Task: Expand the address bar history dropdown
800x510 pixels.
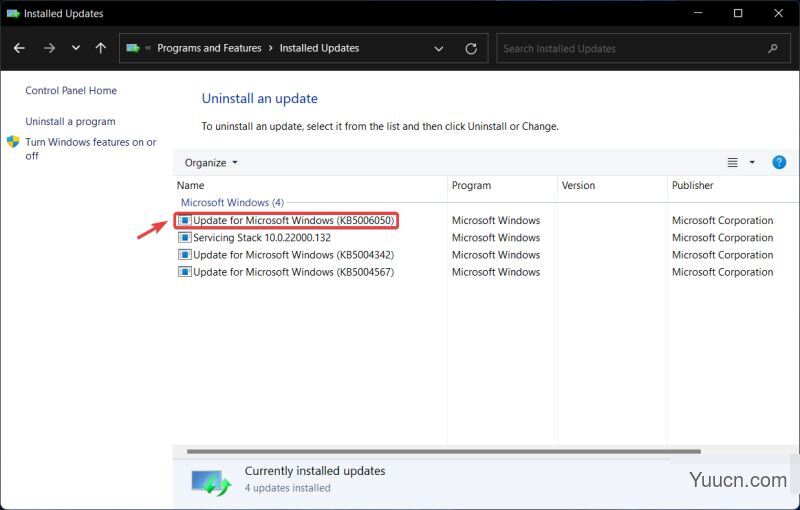Action: tap(438, 48)
